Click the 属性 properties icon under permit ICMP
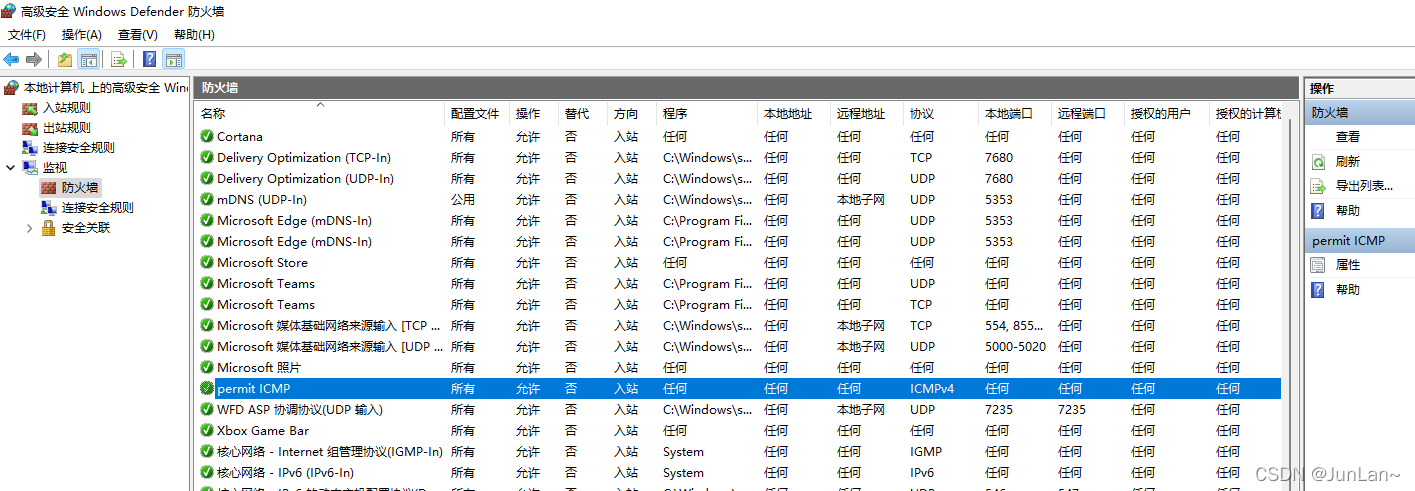This screenshot has height=491, width=1415. pos(1318,265)
